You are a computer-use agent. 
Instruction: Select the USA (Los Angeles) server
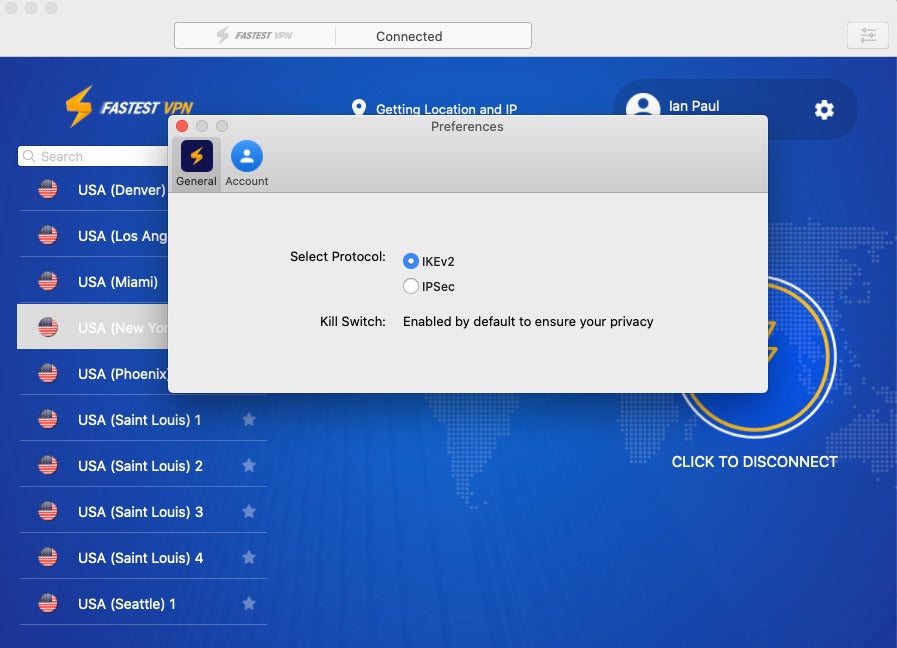coord(94,236)
